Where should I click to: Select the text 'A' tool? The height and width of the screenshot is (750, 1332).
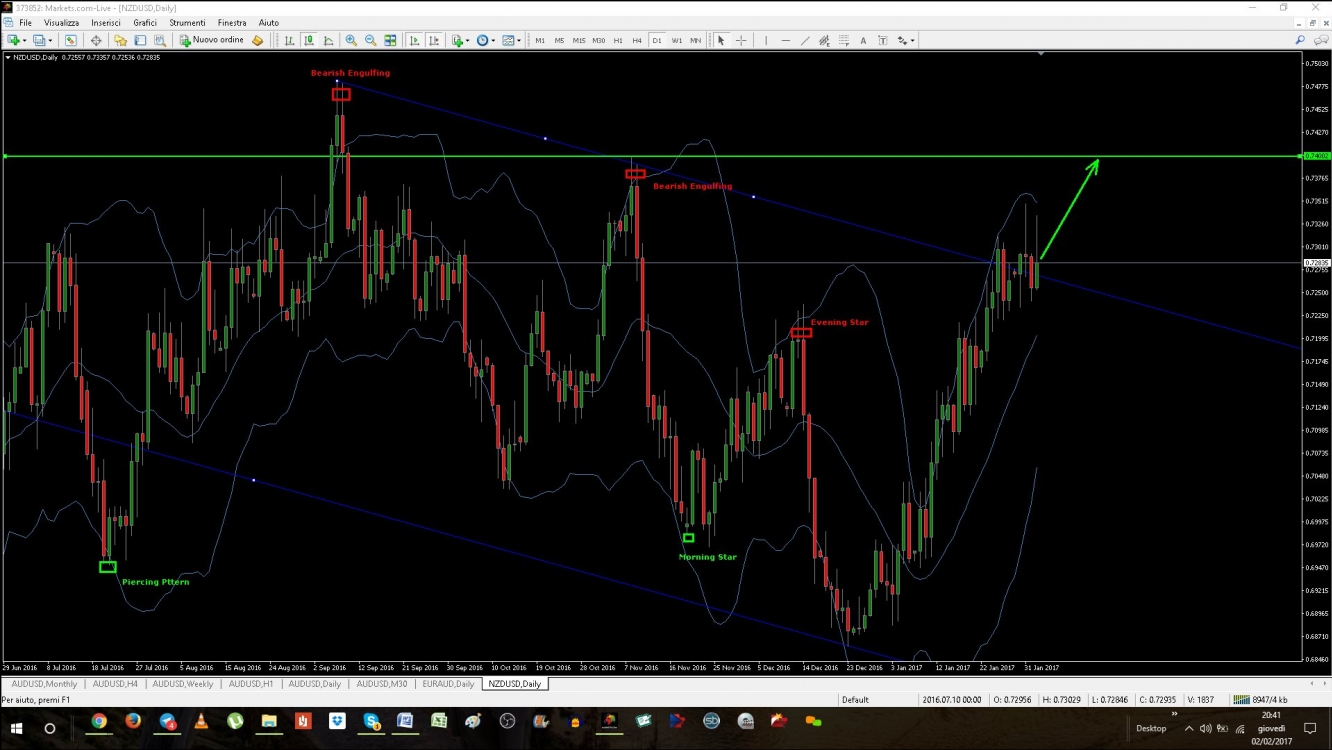click(863, 40)
